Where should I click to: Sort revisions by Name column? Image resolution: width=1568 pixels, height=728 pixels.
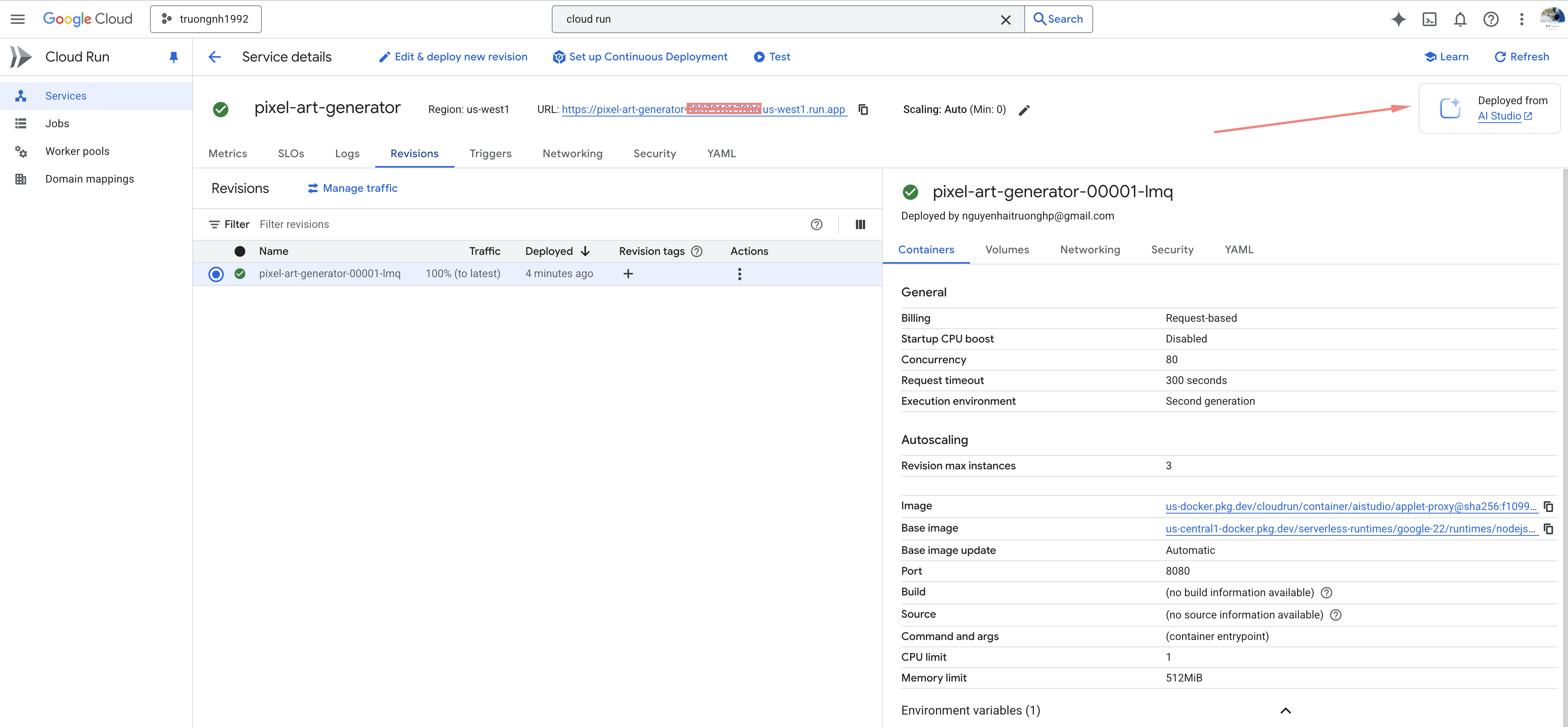(273, 251)
